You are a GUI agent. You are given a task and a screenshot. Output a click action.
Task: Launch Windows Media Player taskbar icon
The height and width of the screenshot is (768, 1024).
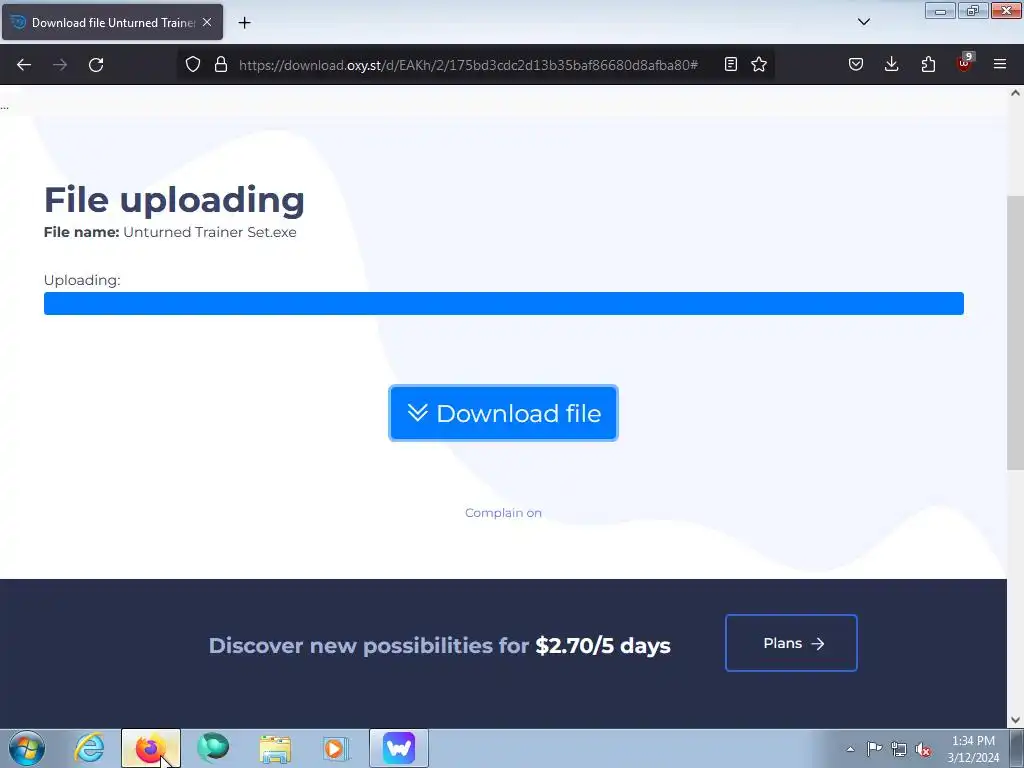[337, 748]
